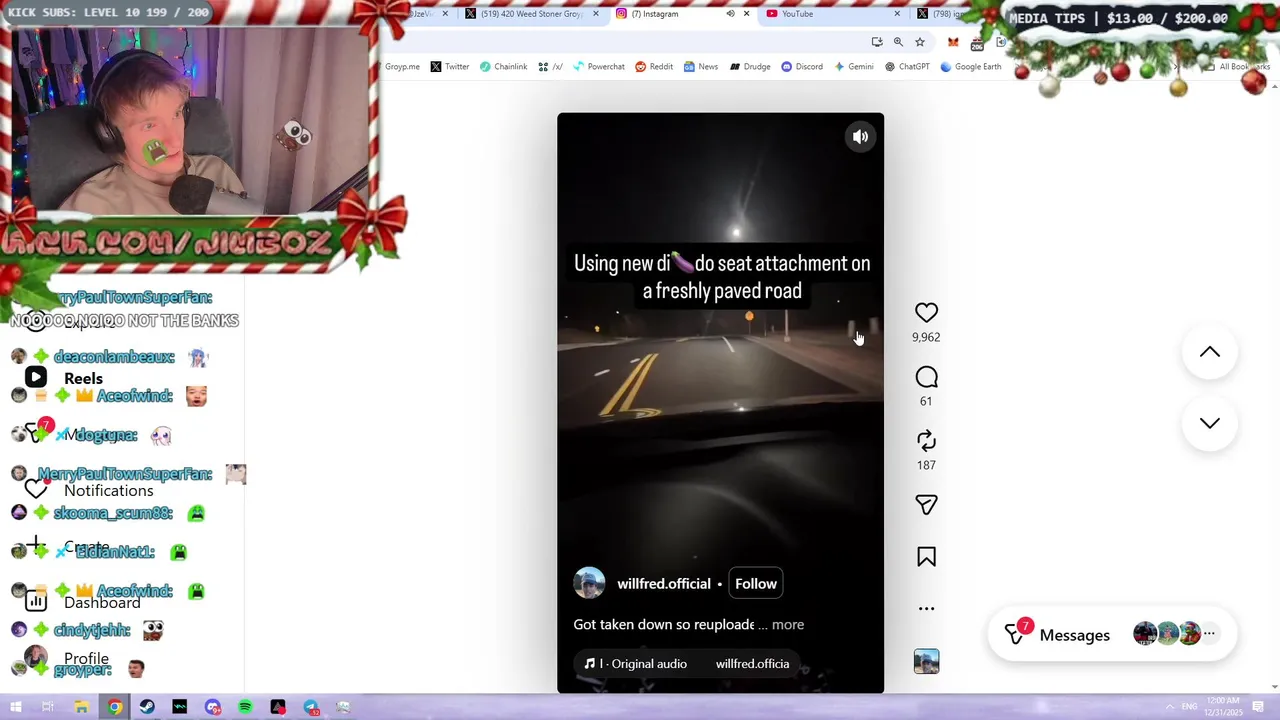Open Reels in Instagram sidebar
Image resolution: width=1280 pixels, height=720 pixels.
pos(83,379)
